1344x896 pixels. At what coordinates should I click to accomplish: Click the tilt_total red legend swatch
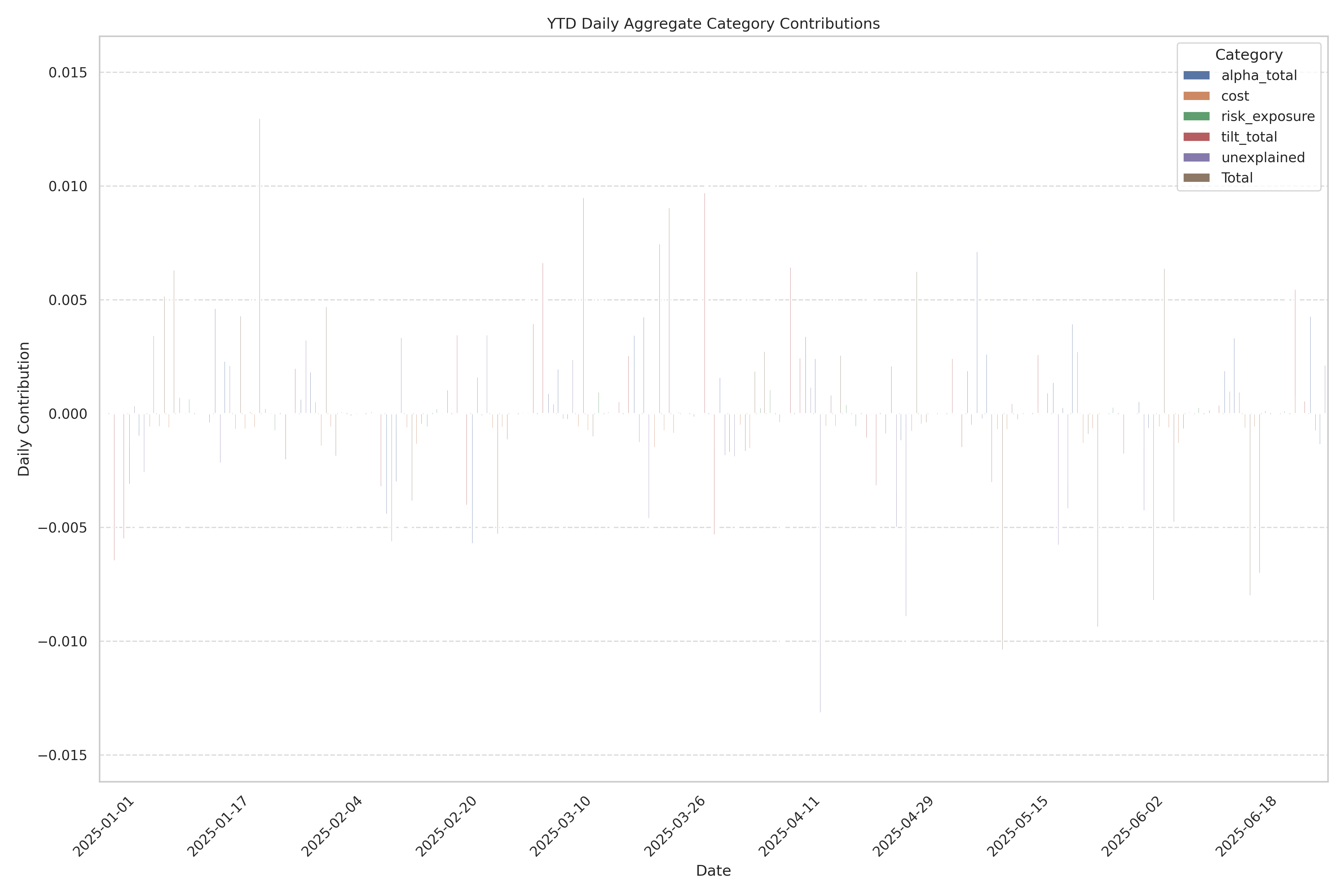pos(1196,137)
